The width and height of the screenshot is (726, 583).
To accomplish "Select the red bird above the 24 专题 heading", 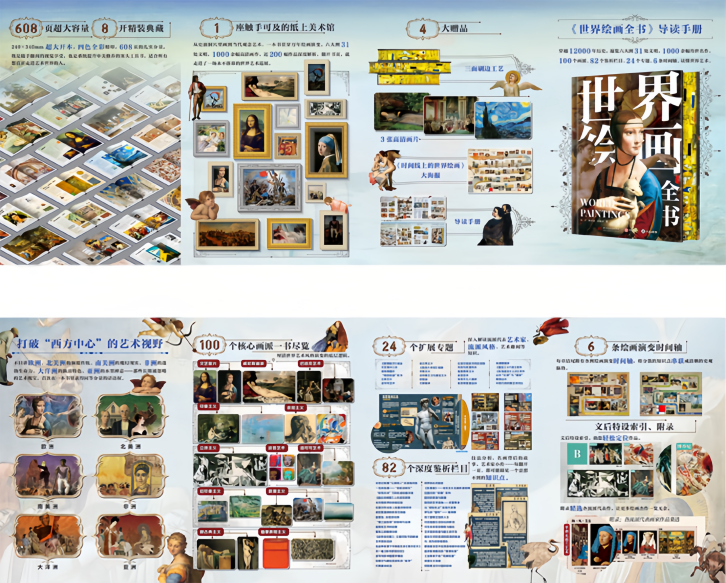I will point(551,330).
